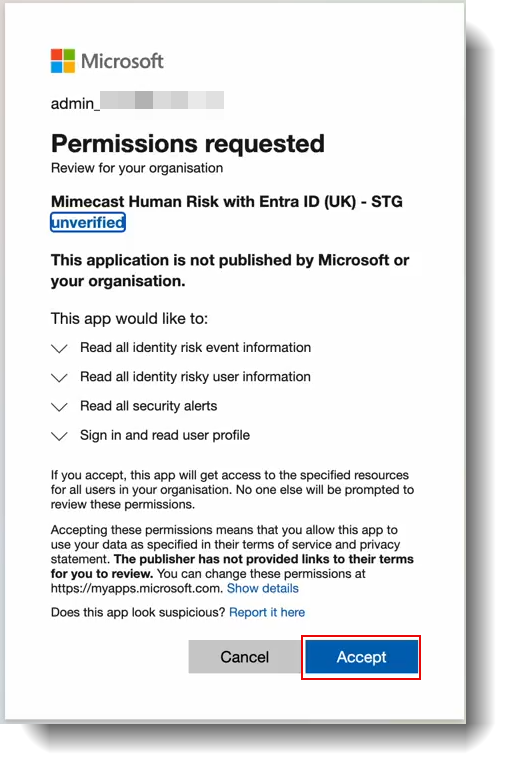Open the Show details link
516x774 pixels.
[263, 588]
